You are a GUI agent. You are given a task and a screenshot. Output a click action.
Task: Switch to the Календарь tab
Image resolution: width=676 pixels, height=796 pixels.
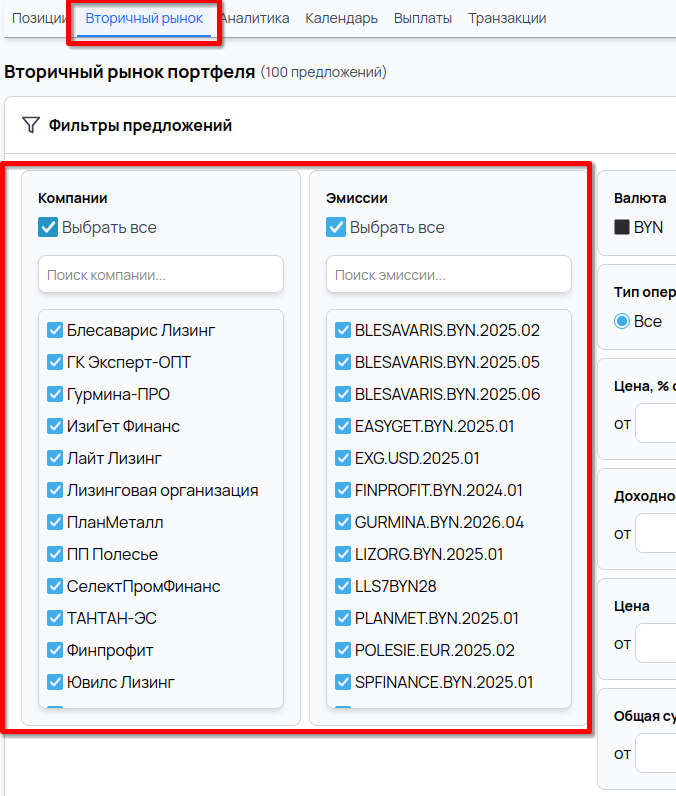click(x=341, y=18)
